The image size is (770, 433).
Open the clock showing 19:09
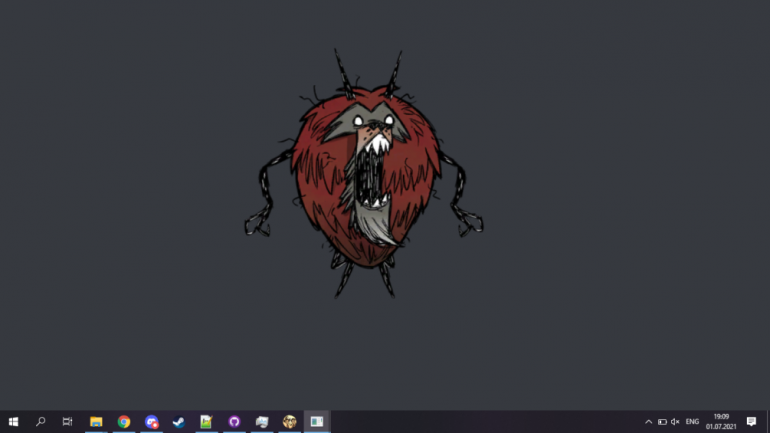click(x=721, y=422)
